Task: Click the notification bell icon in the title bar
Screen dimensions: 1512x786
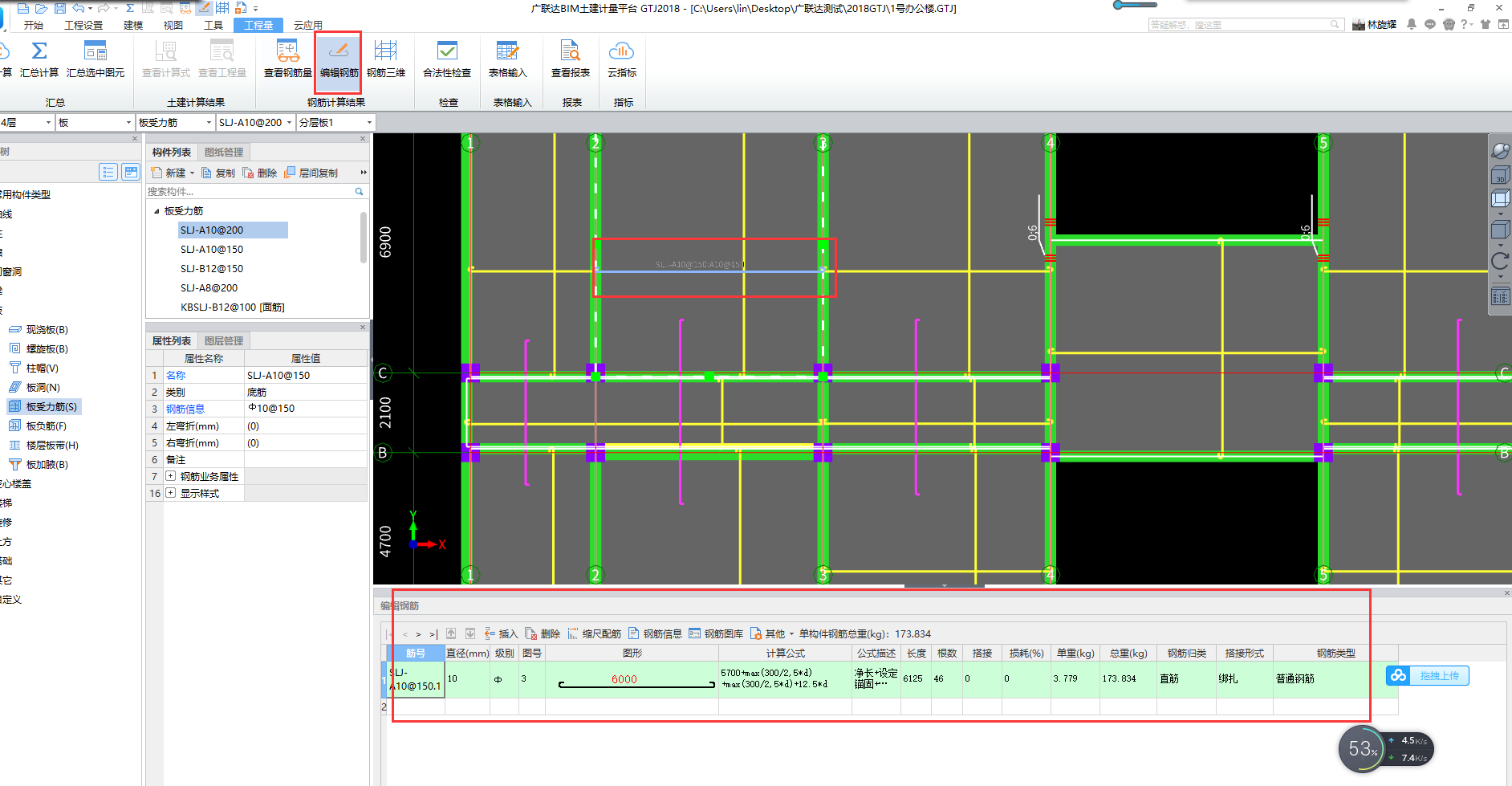Action: click(x=1412, y=24)
